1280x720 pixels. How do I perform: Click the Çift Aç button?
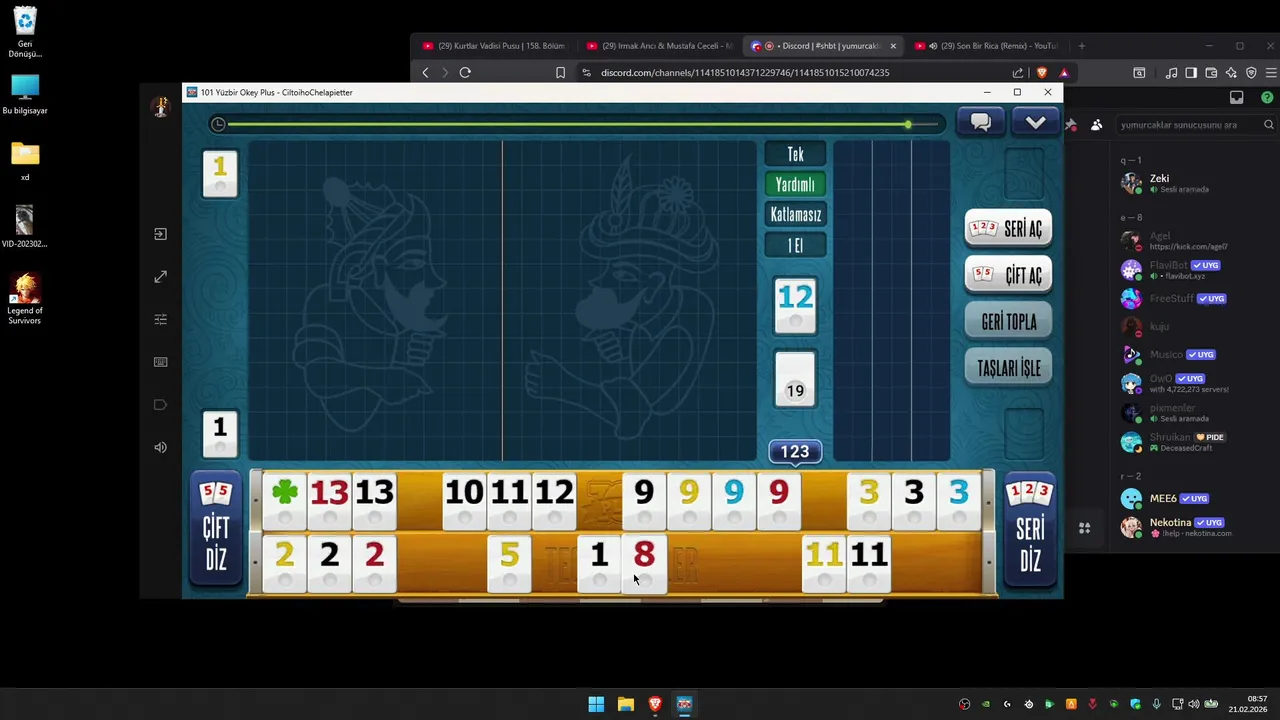1008,275
